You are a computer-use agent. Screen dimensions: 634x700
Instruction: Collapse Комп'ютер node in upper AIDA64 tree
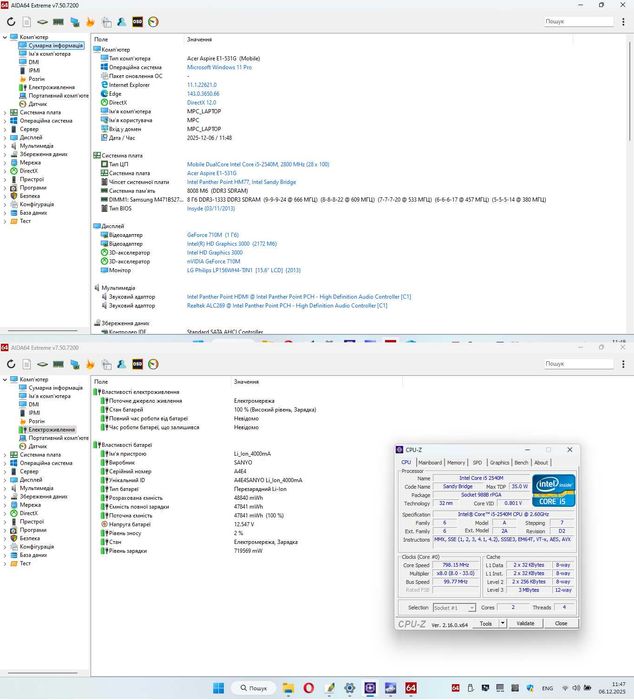[5, 38]
